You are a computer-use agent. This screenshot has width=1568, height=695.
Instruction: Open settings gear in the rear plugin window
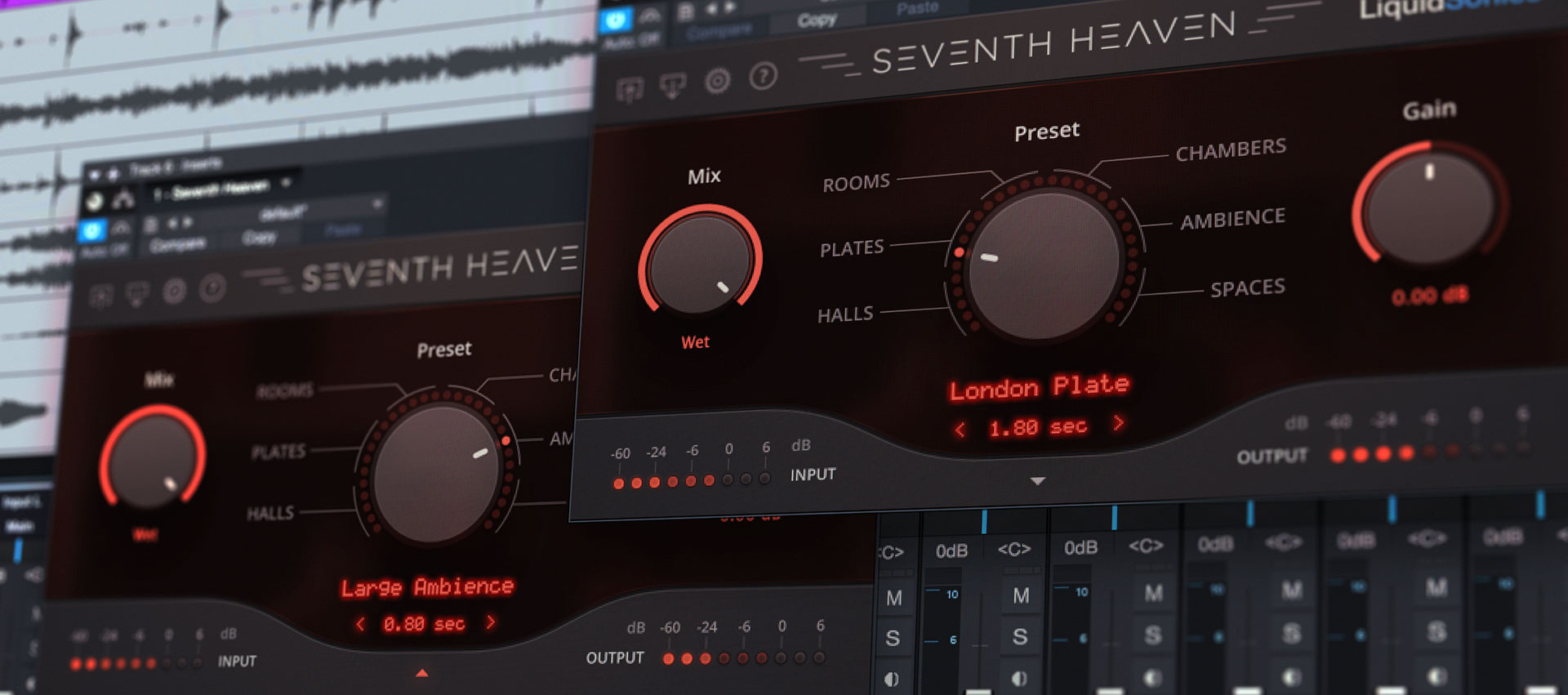coord(174,291)
